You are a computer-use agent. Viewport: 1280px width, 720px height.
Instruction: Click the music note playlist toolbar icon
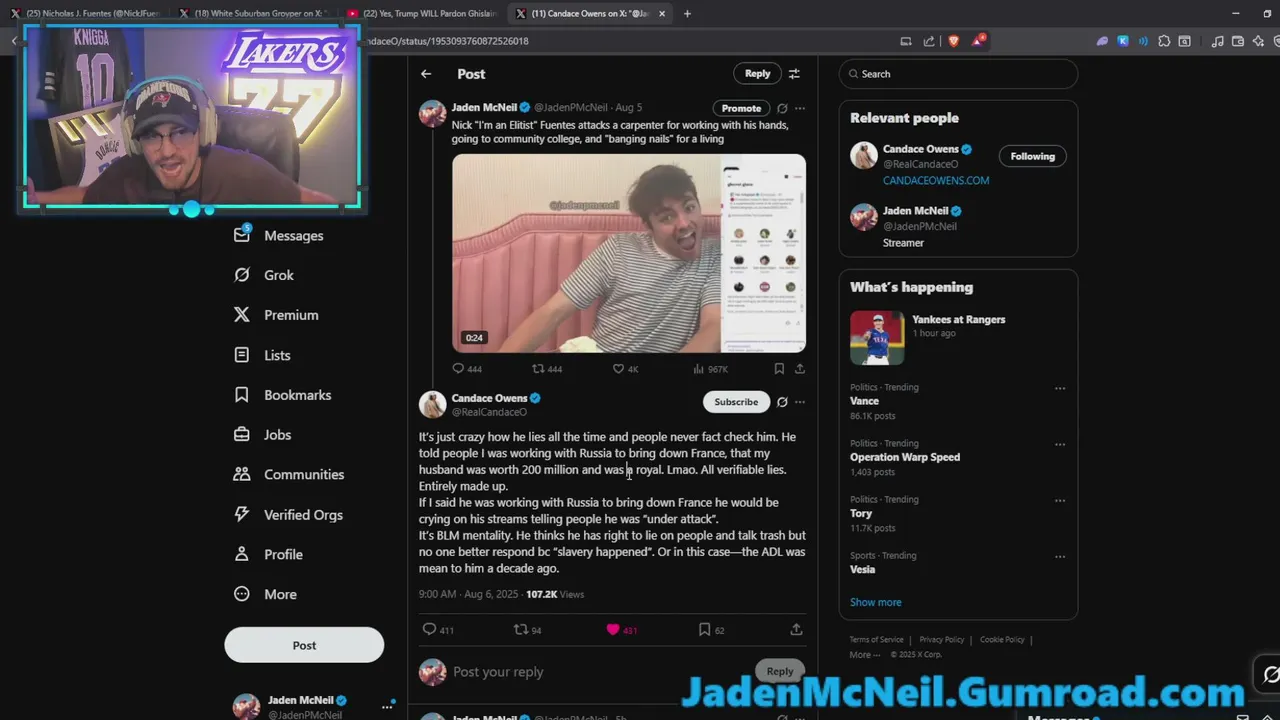1217,41
